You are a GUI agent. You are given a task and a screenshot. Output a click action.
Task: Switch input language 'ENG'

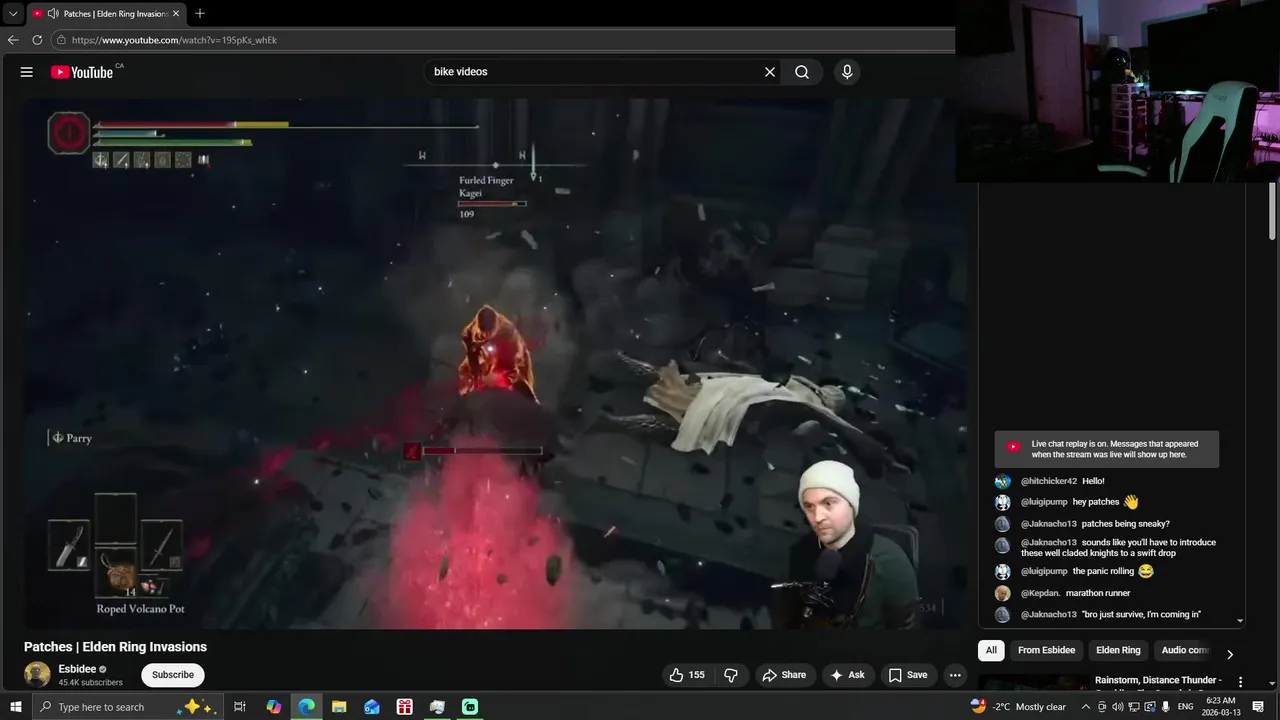tap(1185, 707)
